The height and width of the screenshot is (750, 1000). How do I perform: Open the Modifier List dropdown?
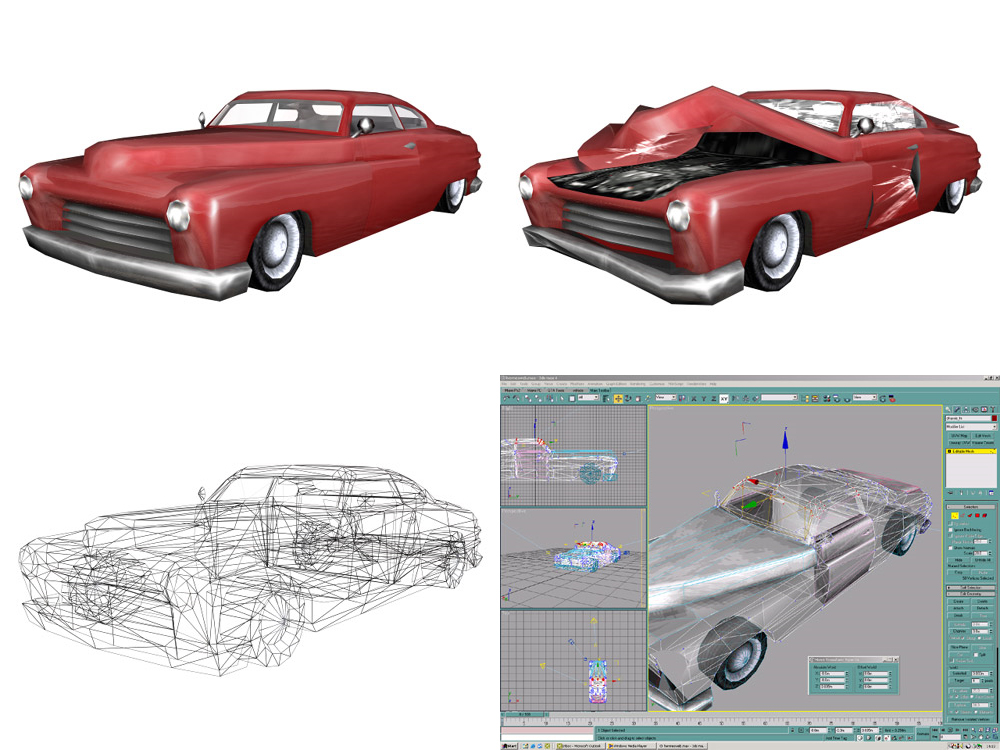[971, 427]
